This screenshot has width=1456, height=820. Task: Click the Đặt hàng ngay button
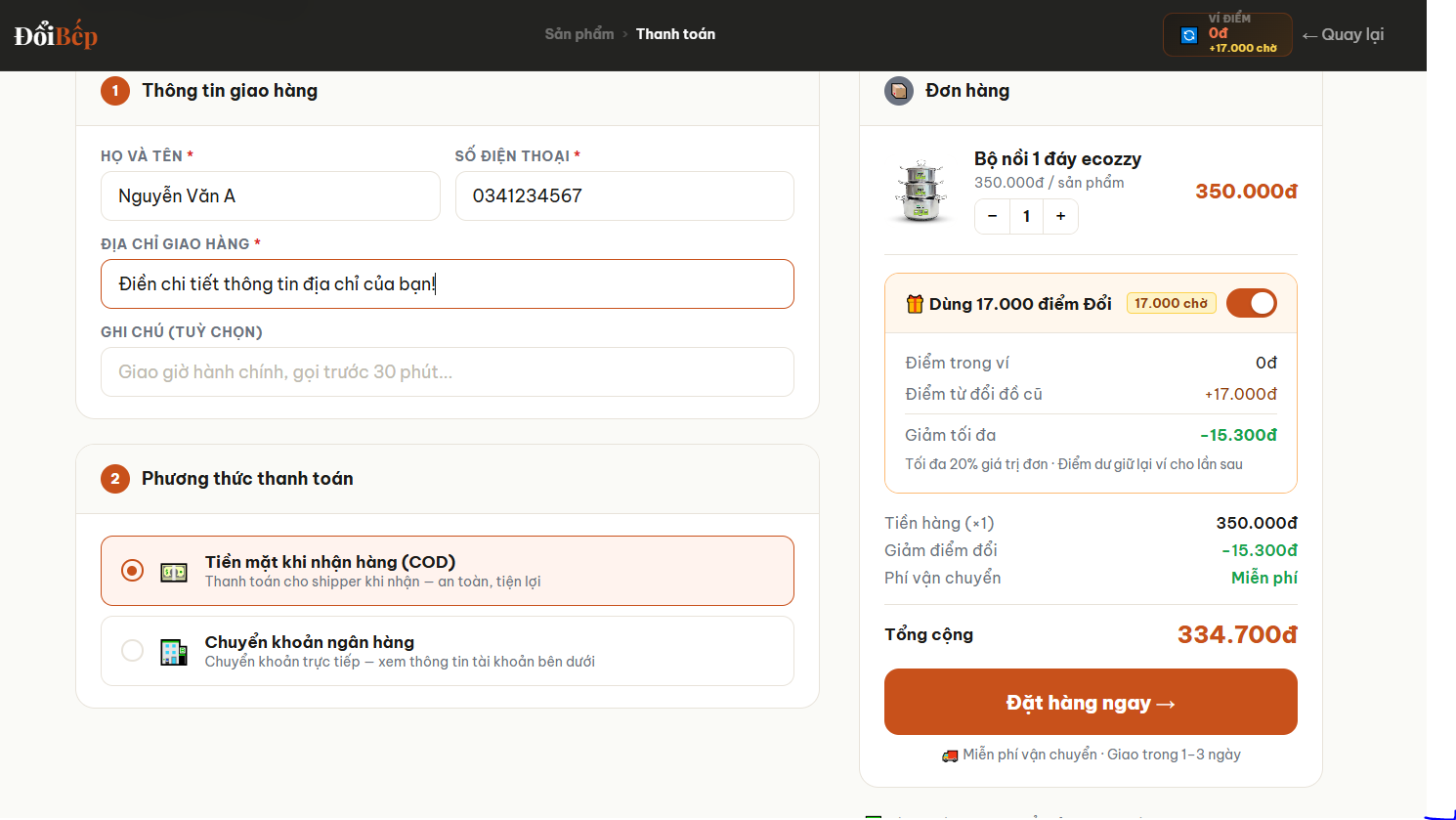pos(1091,702)
